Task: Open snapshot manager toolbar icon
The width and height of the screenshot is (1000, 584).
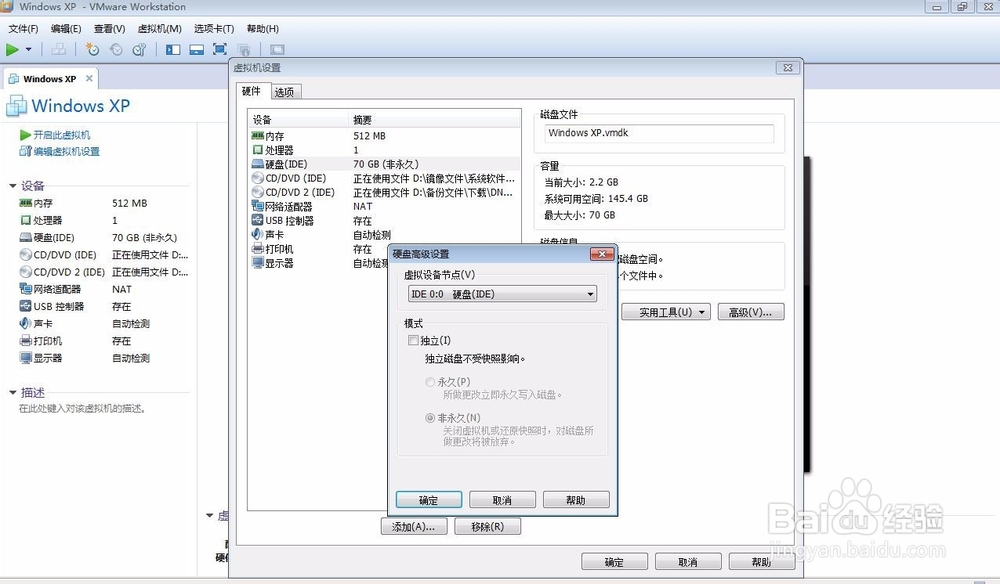Action: click(x=139, y=49)
